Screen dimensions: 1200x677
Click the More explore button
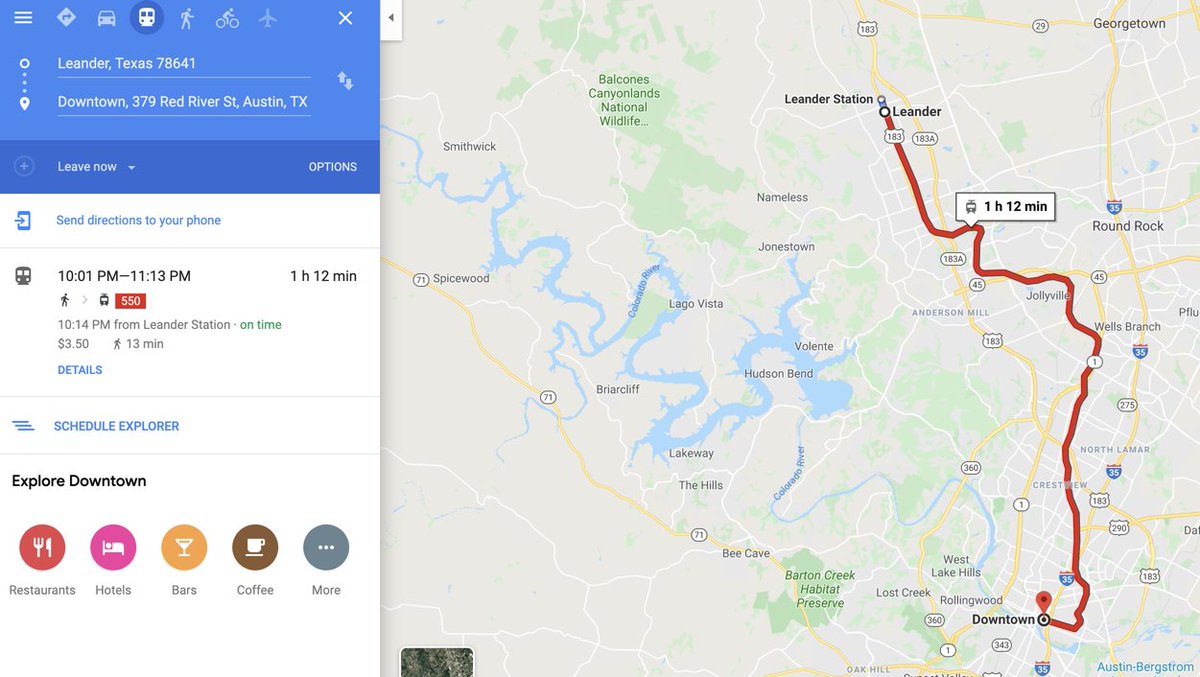tap(326, 548)
